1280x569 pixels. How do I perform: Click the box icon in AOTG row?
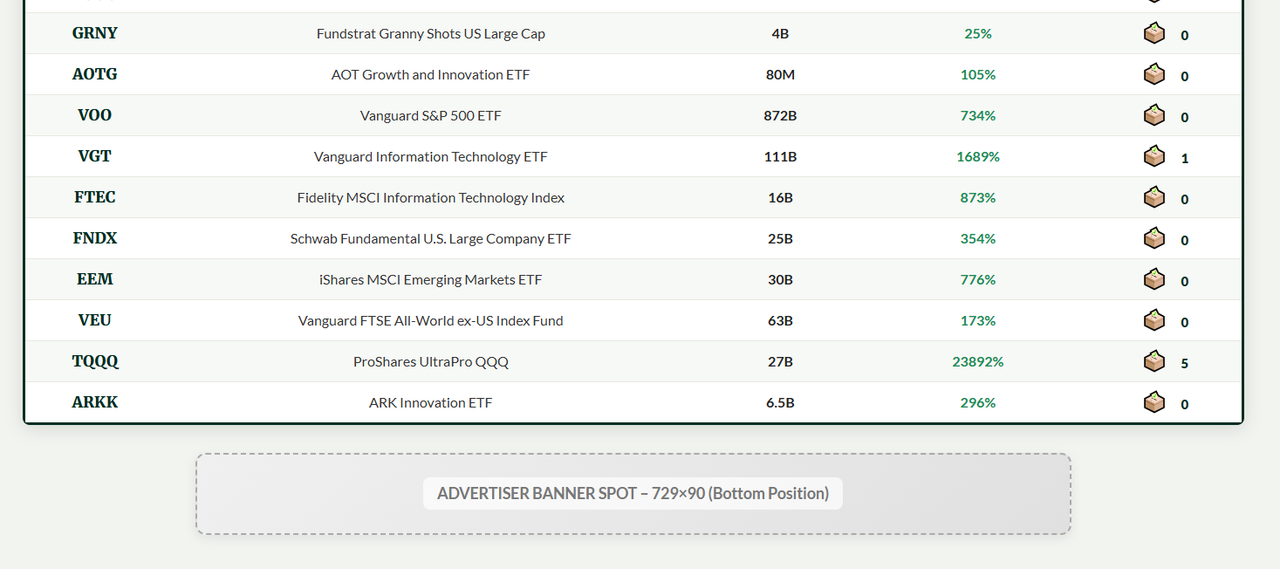click(x=1154, y=74)
